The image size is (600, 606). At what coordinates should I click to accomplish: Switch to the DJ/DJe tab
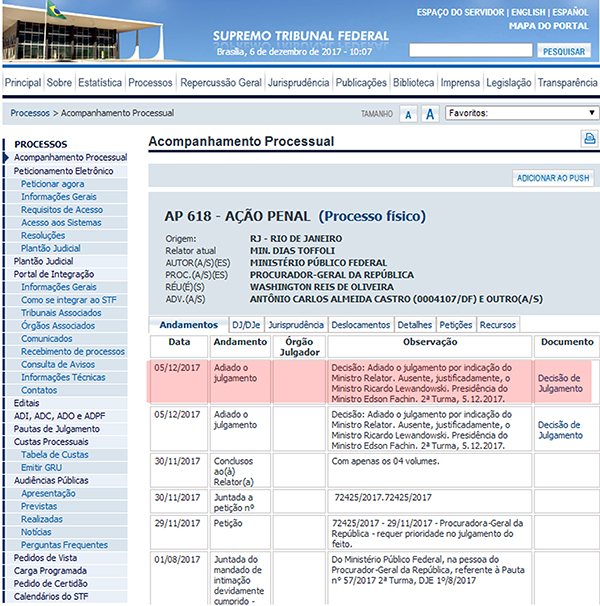point(246,325)
